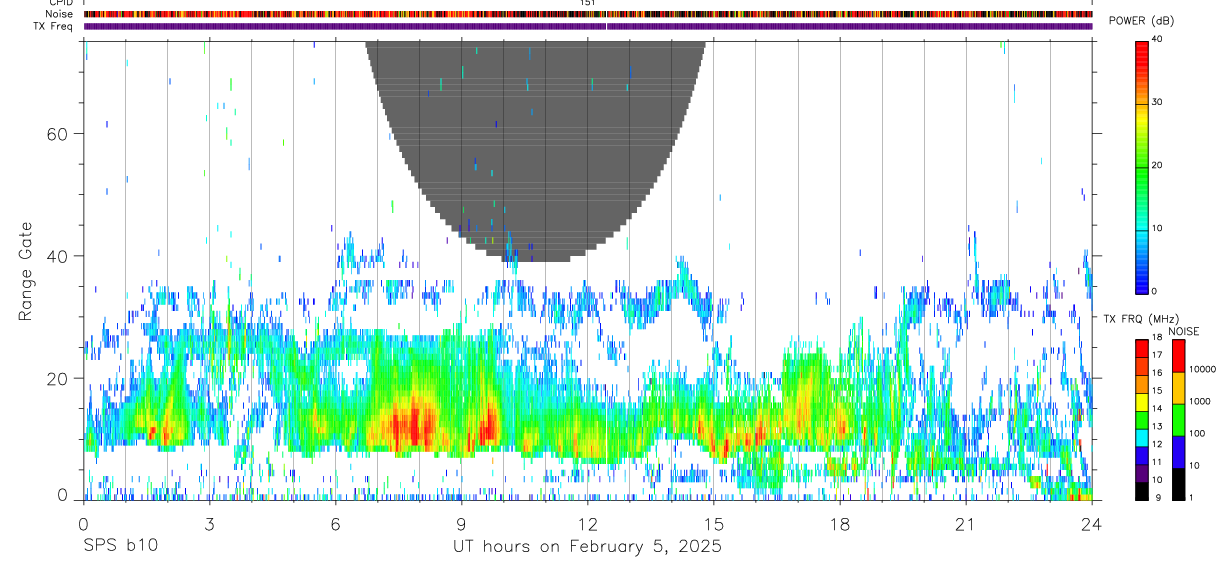1228x567 pixels.
Task: Click the 'Range Gate' axis title
Action: pos(26,271)
